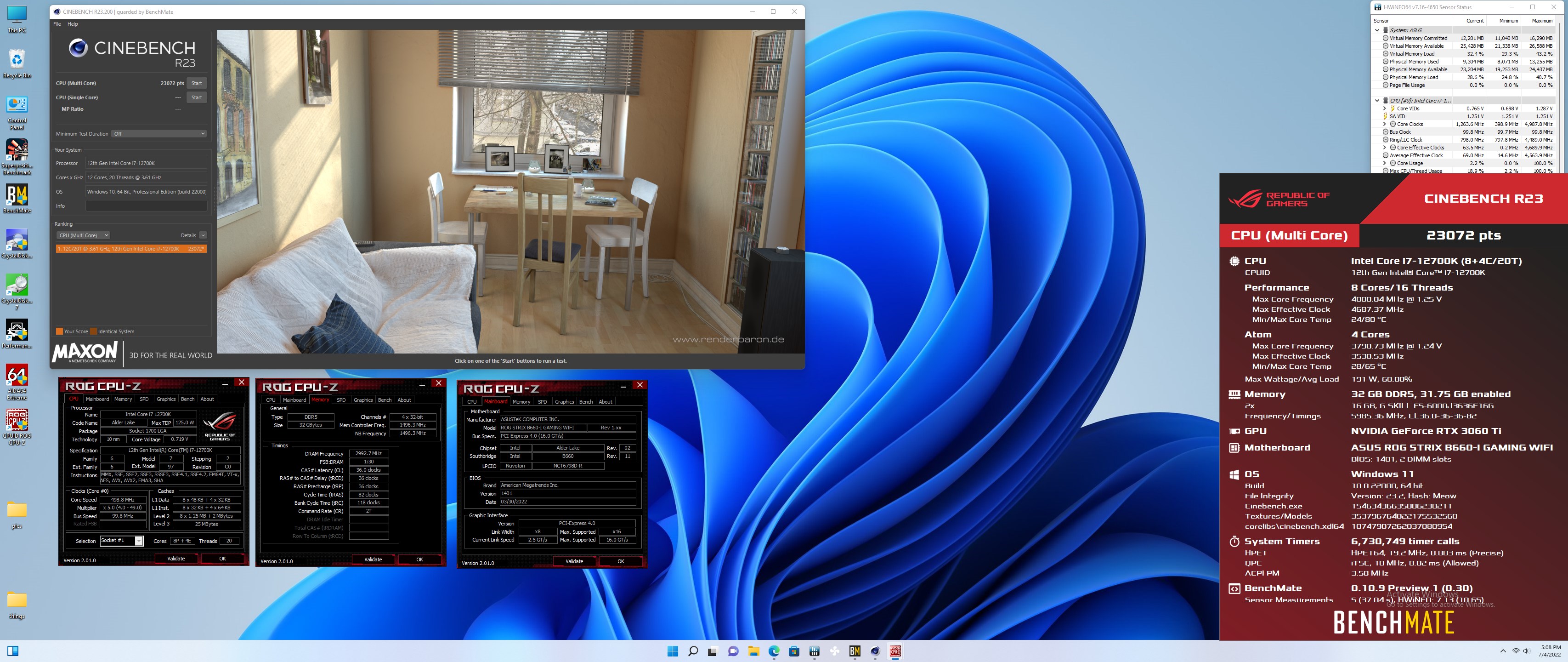The image size is (1568, 662).
Task: Open Teams Chat from the taskbar
Action: [x=734, y=651]
